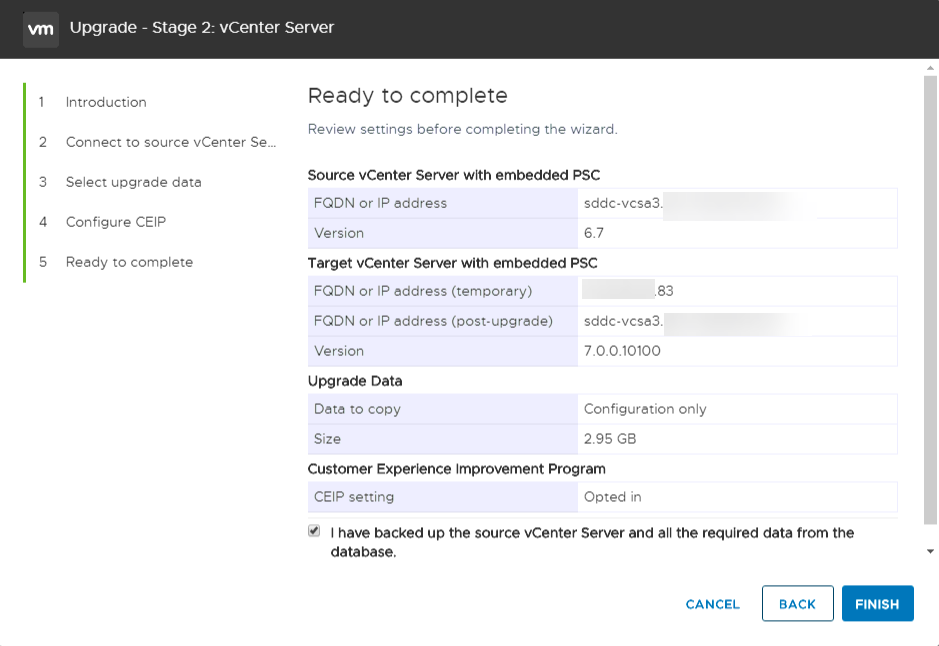Click the source FQDN value sddc-vcsa3
This screenshot has height=646, width=939.
point(623,203)
